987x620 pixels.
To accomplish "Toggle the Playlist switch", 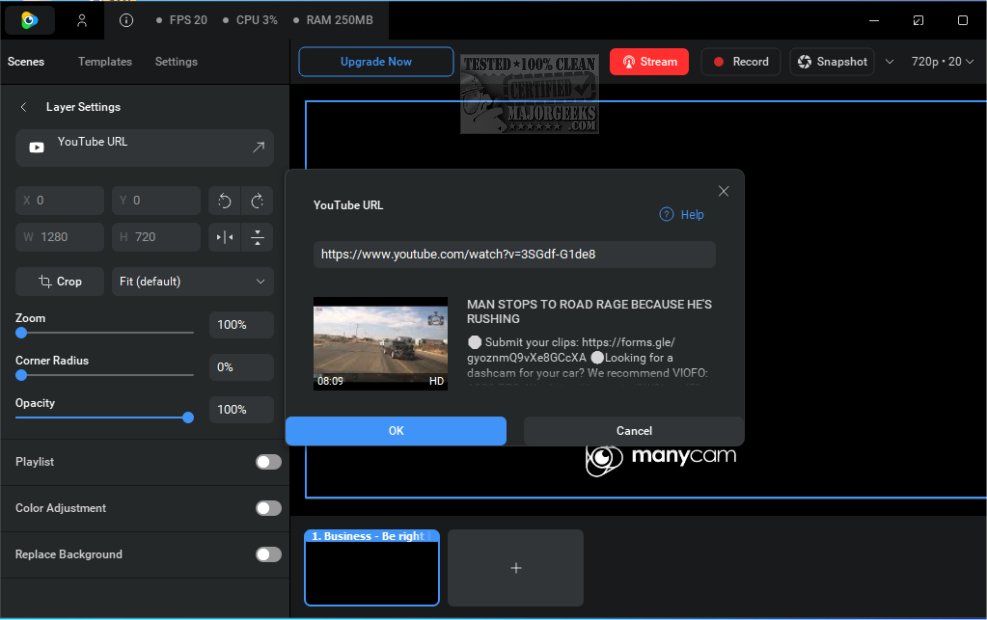I will pos(269,462).
